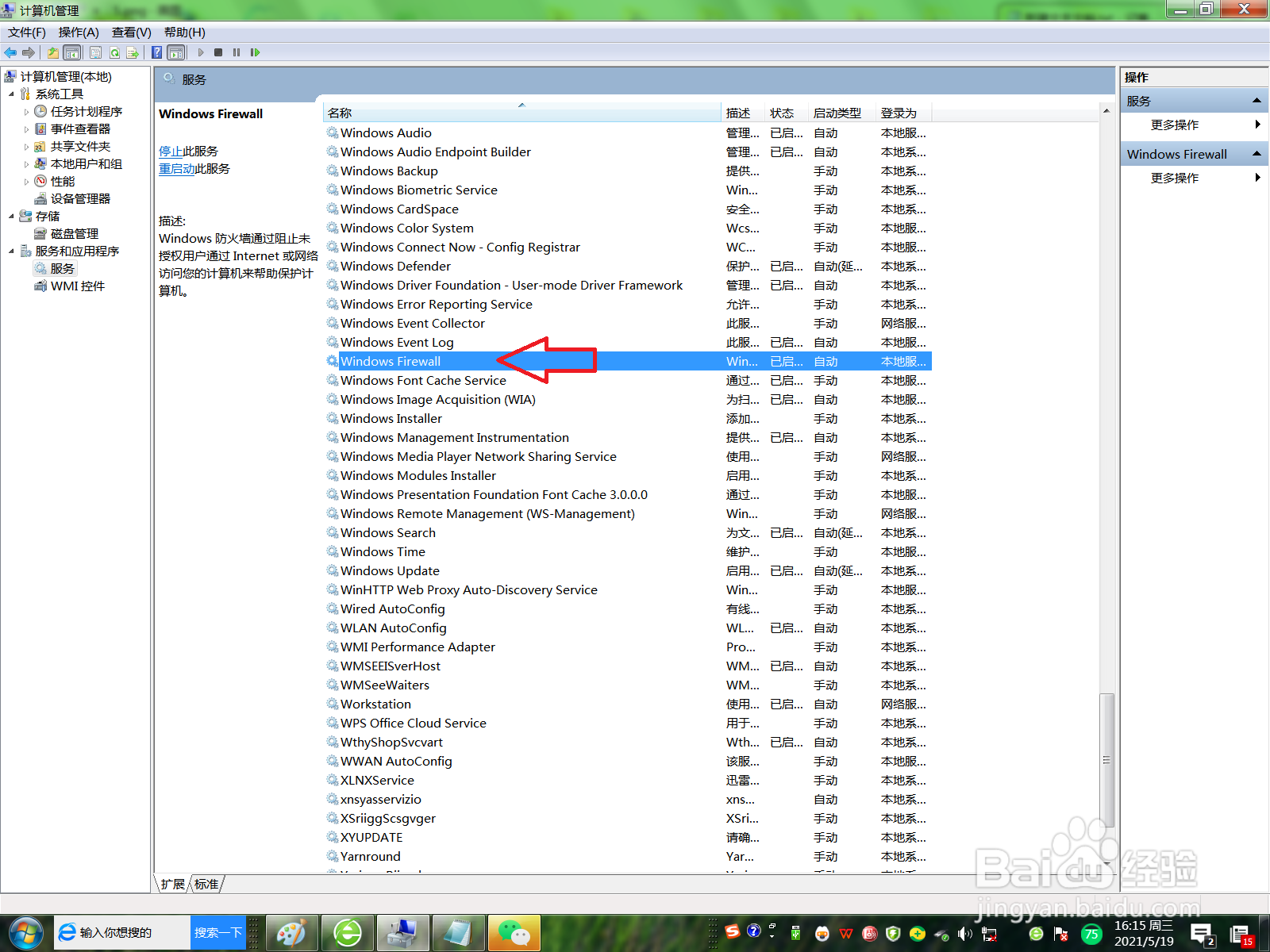Click the gear icon beside Windows Backup

coord(333,171)
